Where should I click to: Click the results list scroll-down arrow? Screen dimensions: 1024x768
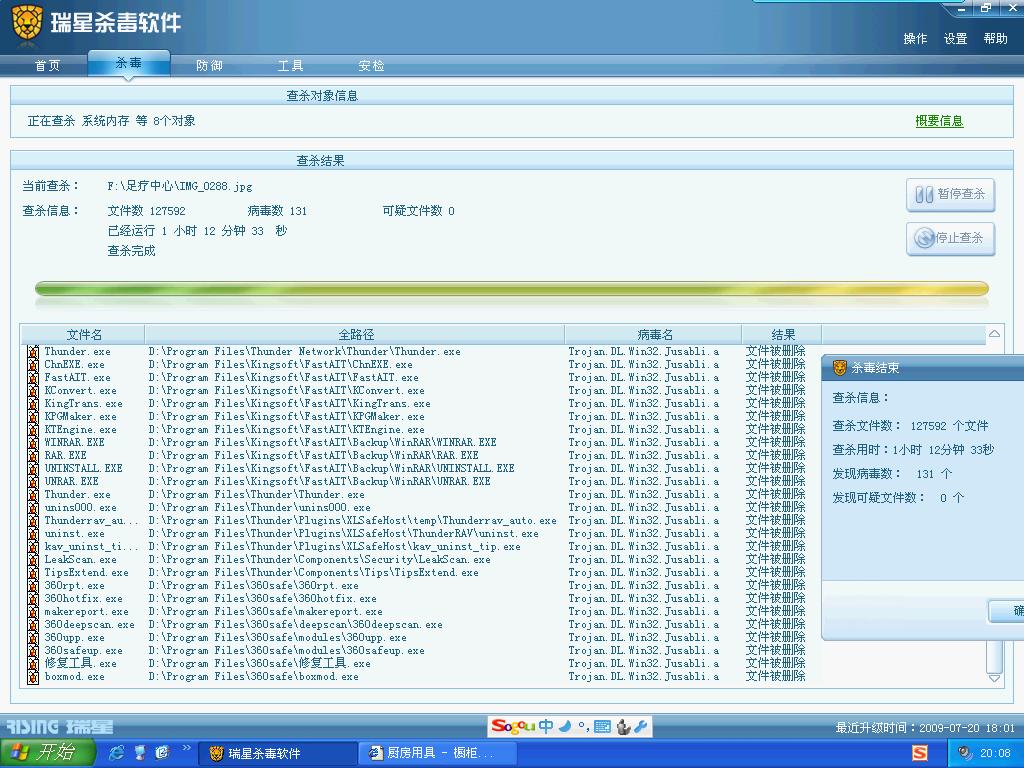point(994,677)
